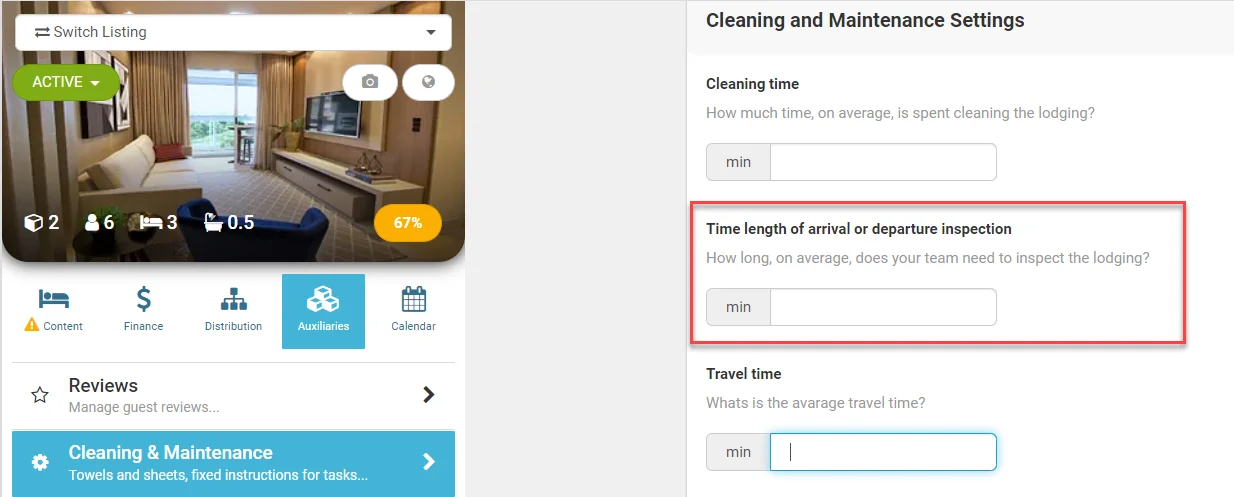Open Cleaning & Maintenance section
The image size is (1234, 497).
click(233, 464)
